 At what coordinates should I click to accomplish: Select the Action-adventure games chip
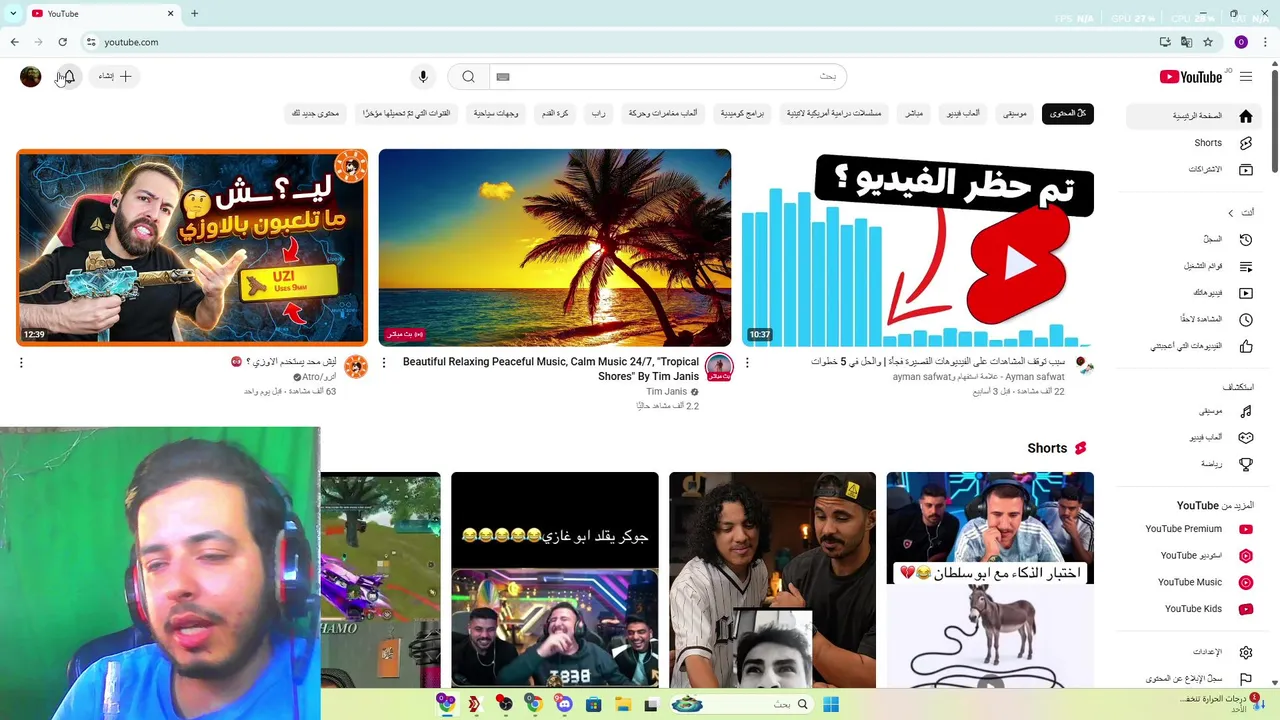pos(663,114)
